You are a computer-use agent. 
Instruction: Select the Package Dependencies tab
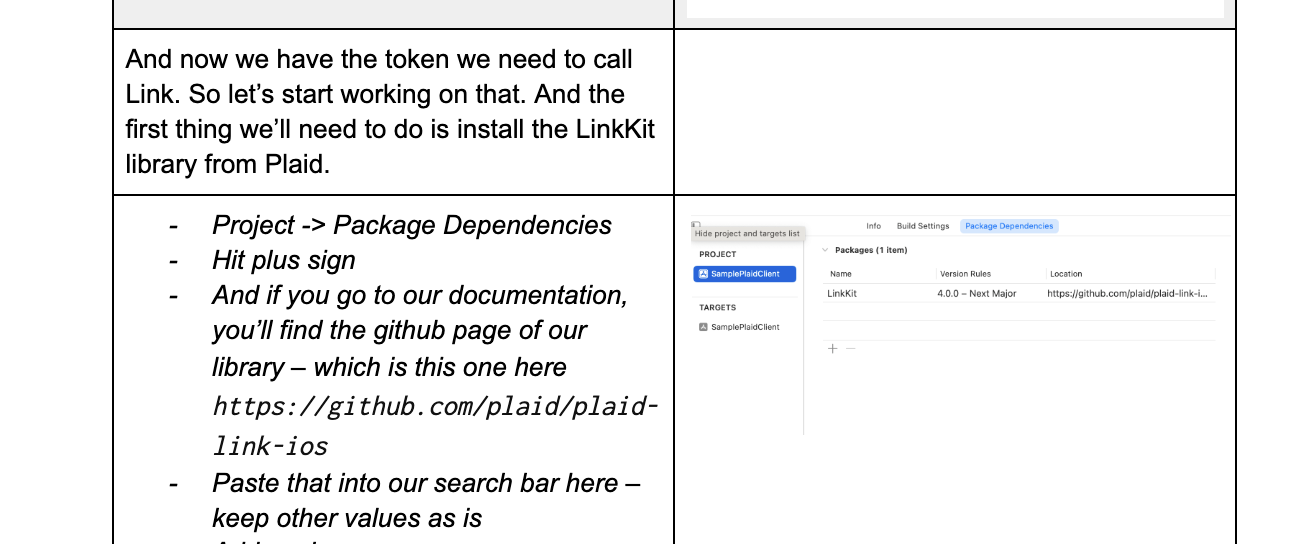click(x=1008, y=226)
